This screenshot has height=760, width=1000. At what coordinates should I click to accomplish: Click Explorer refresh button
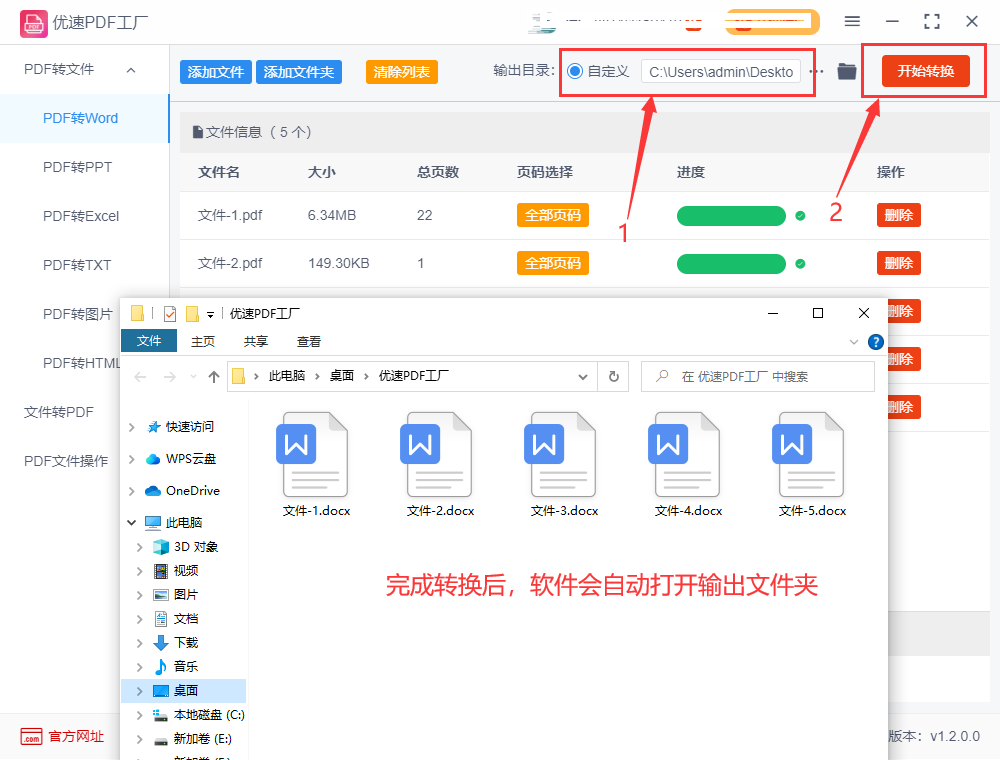[x=614, y=376]
